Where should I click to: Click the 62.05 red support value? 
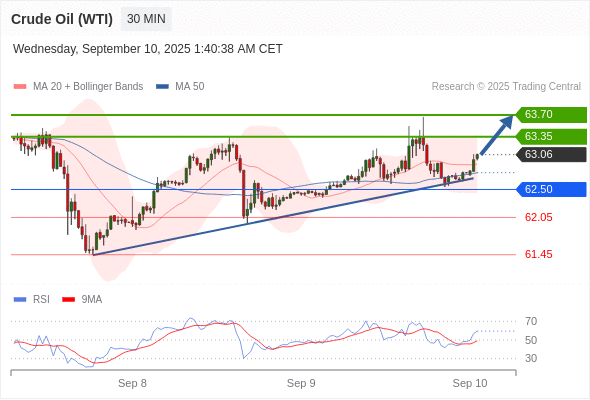pyautogui.click(x=539, y=217)
